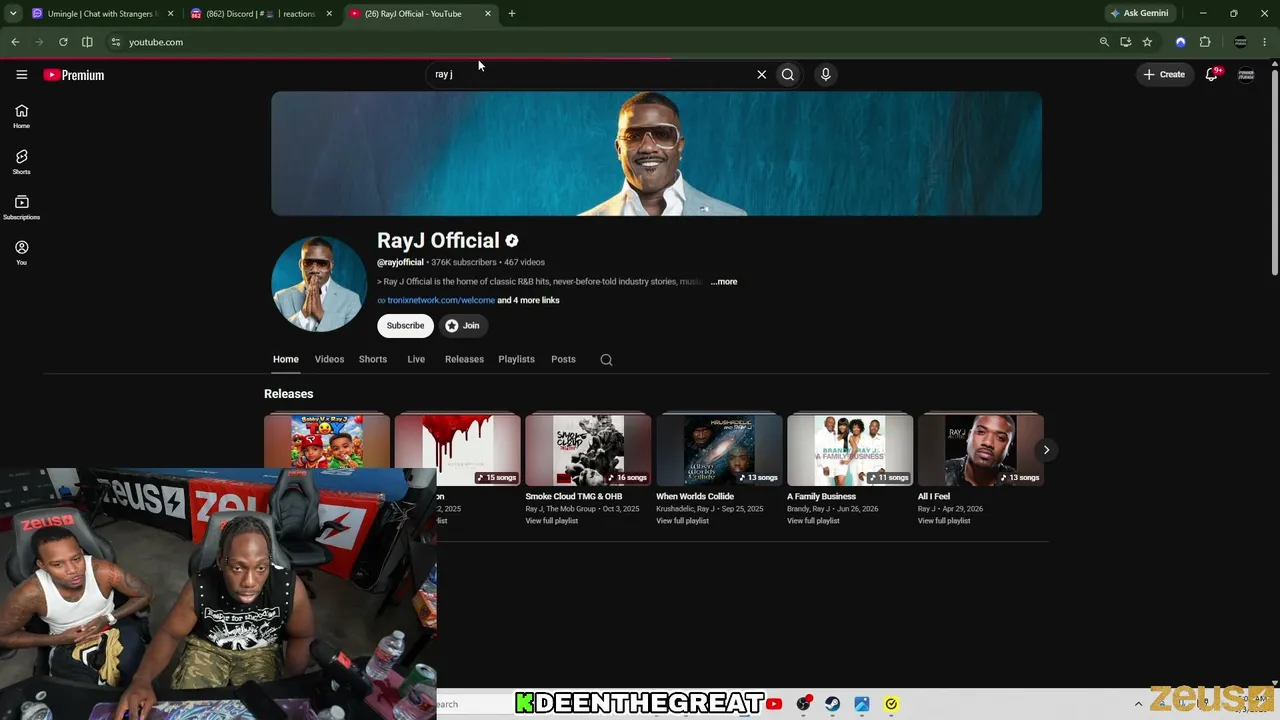Go to YouTube Premium home logo

74,75
